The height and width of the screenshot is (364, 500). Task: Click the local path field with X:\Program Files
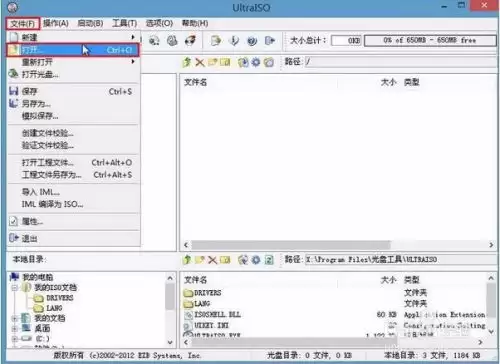pos(401,260)
